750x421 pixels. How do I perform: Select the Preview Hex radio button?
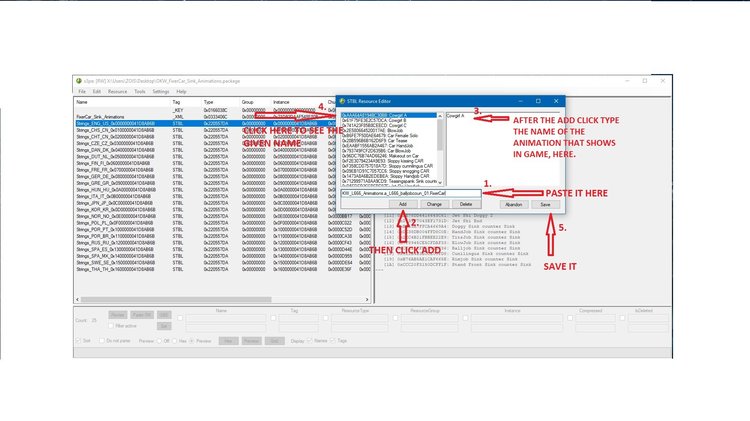(x=174, y=341)
